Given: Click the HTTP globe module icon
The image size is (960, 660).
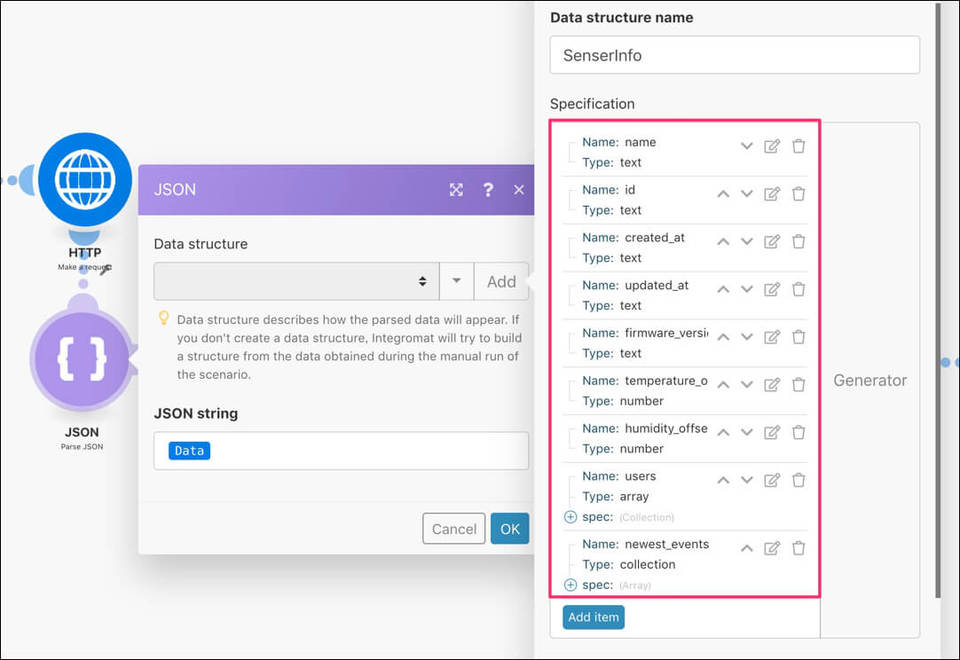Looking at the screenshot, I should click(x=85, y=180).
